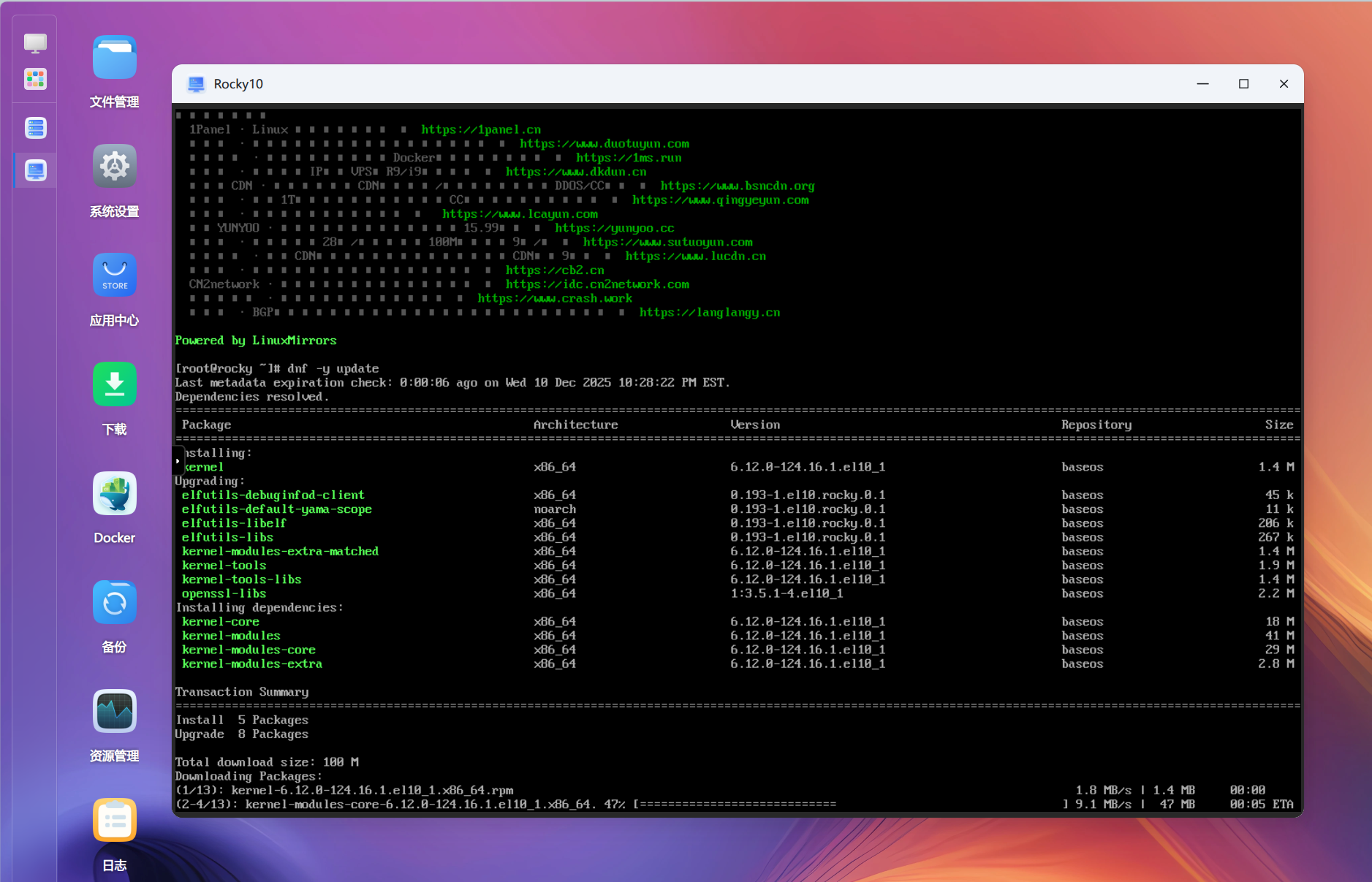
Task: Click the Rocky10 window title icon
Action: click(196, 84)
